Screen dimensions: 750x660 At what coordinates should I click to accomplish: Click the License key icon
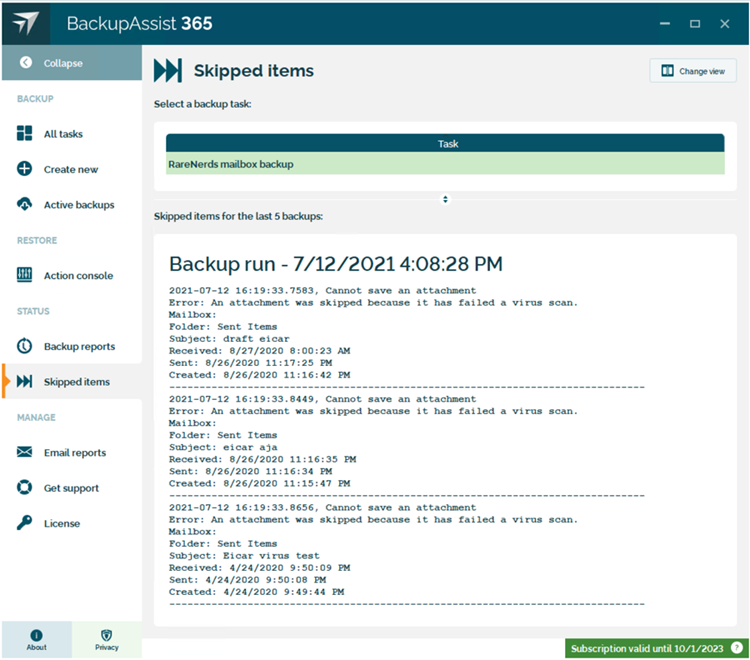pyautogui.click(x=24, y=523)
